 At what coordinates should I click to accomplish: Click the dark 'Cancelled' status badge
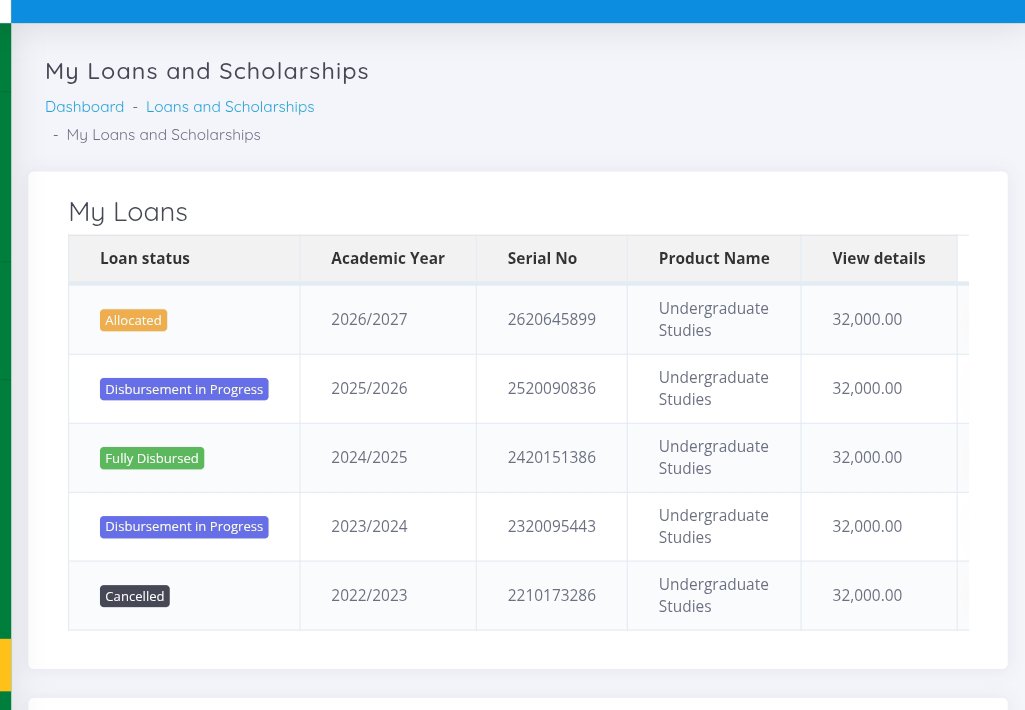tap(135, 596)
